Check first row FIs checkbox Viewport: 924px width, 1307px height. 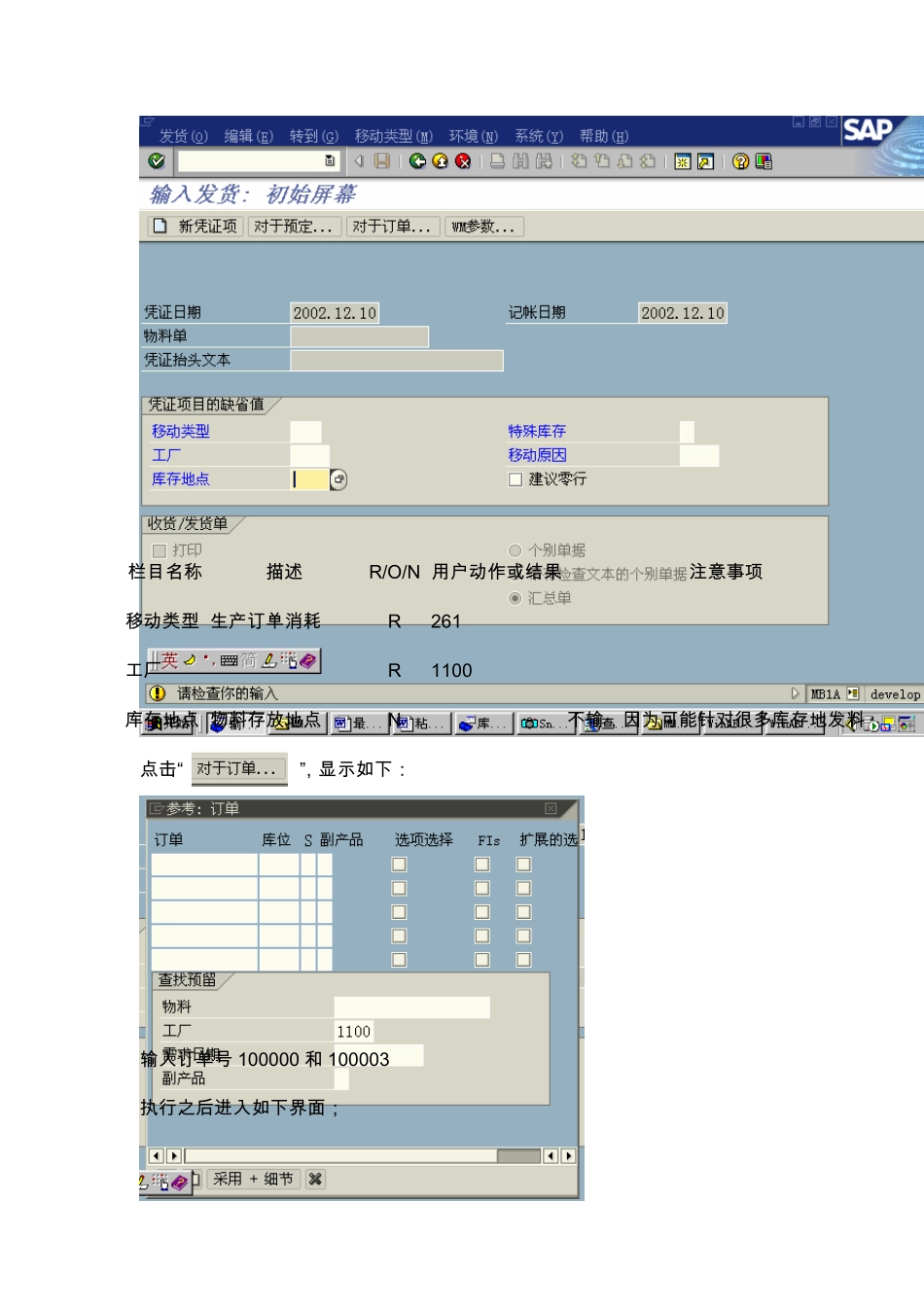pos(482,865)
